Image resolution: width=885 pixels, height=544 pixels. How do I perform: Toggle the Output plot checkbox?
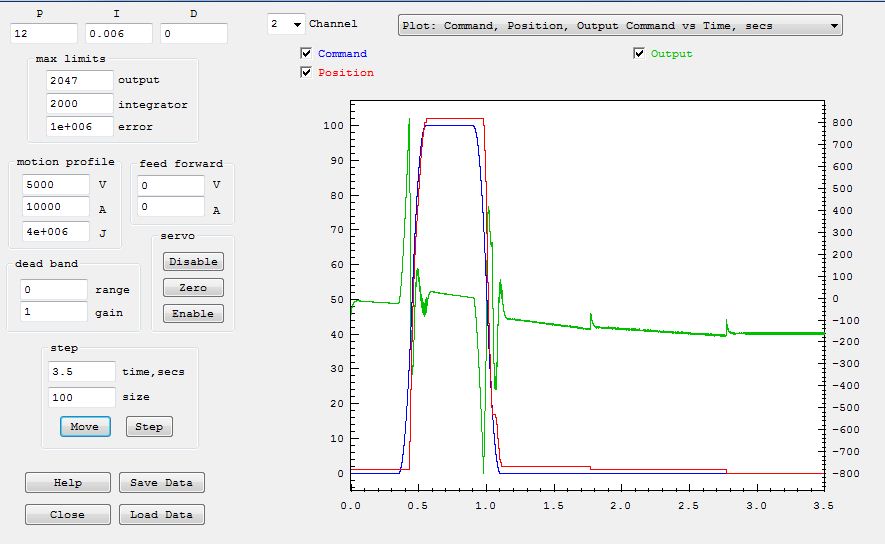(639, 53)
